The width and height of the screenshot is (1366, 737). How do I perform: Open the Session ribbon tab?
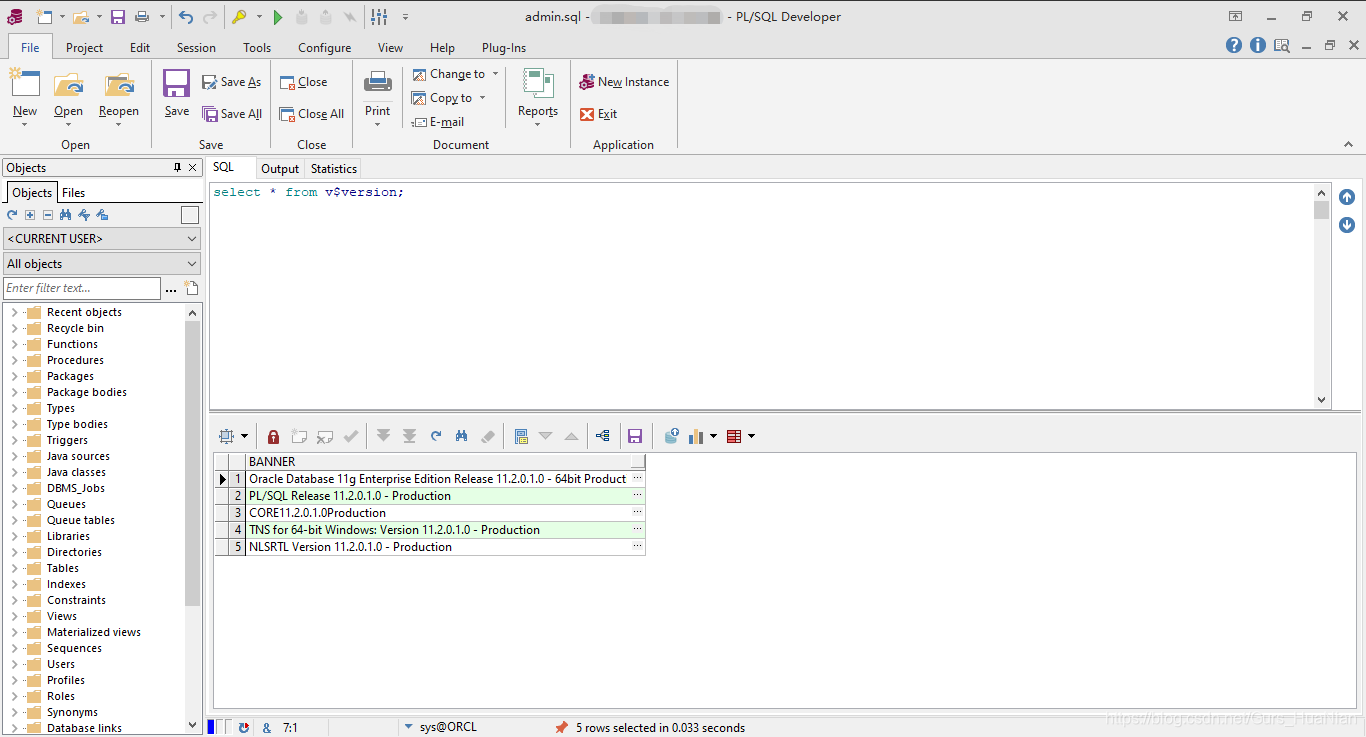point(196,47)
